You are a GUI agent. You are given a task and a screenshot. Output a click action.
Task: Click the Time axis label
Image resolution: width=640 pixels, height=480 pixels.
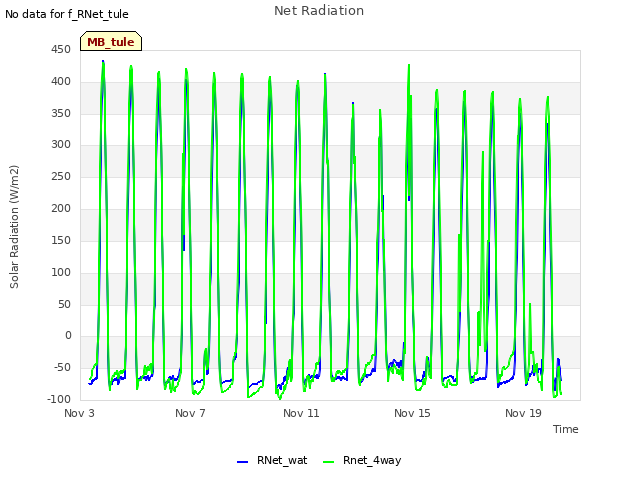tap(565, 429)
